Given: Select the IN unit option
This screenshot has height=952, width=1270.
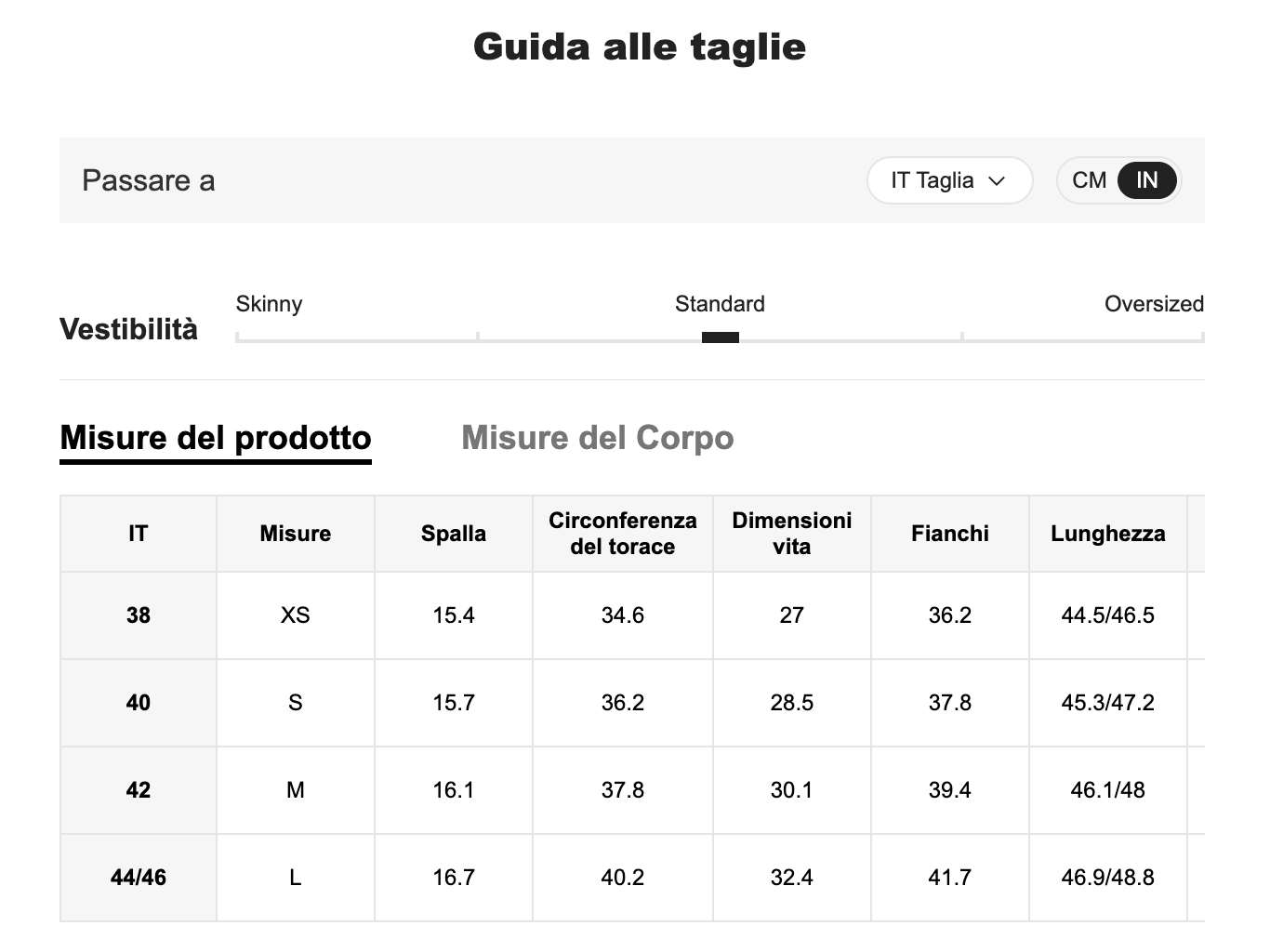Looking at the screenshot, I should click(1147, 180).
